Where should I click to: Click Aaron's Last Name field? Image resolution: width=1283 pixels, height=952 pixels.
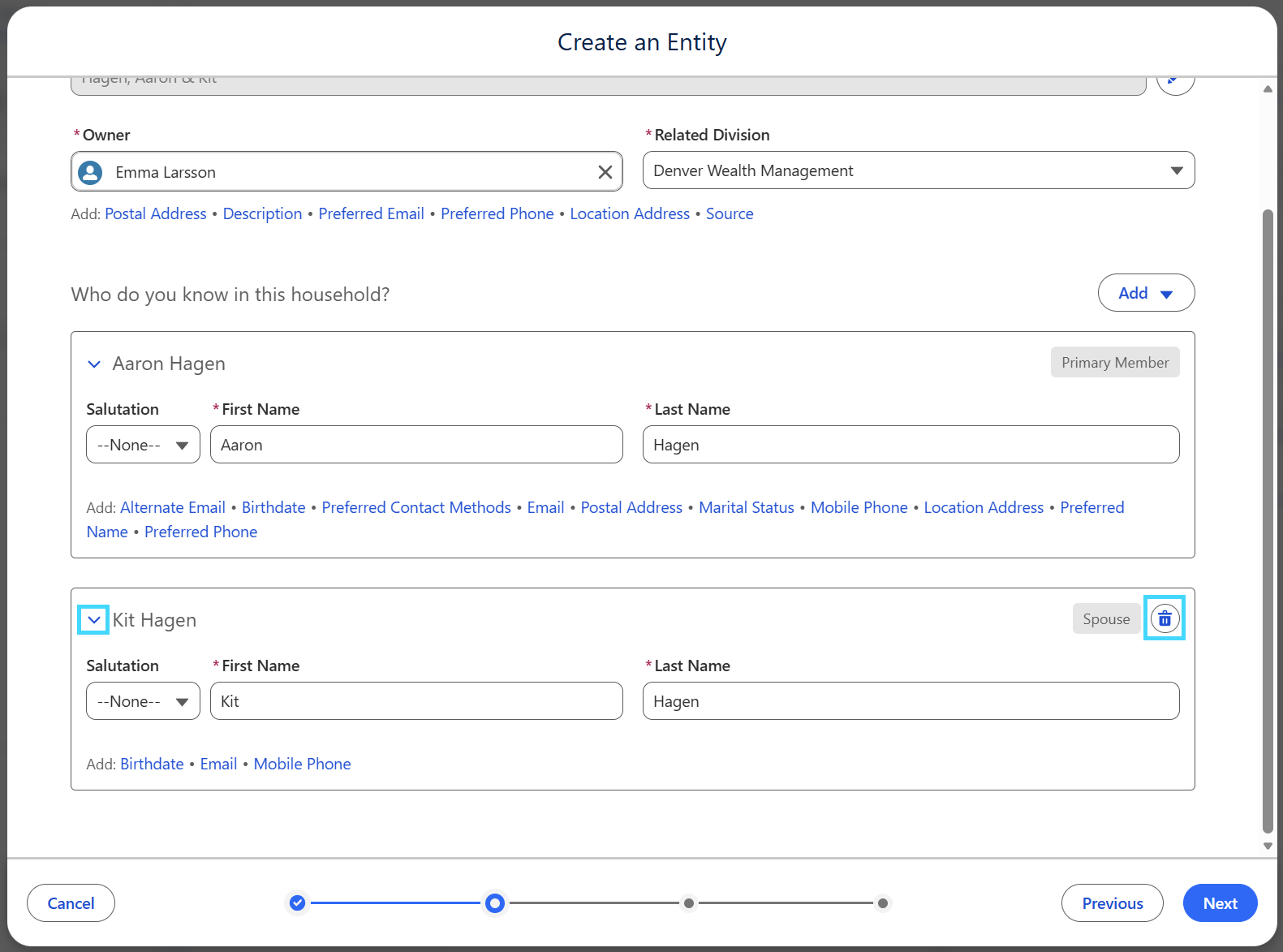(x=911, y=445)
